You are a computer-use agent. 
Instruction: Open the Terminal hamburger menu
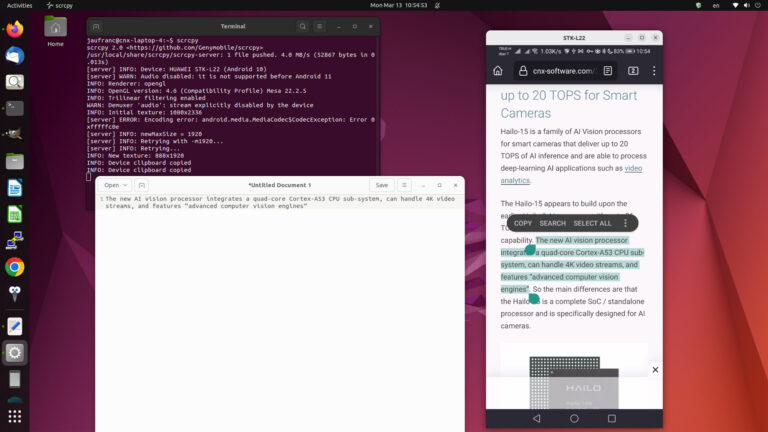point(319,26)
